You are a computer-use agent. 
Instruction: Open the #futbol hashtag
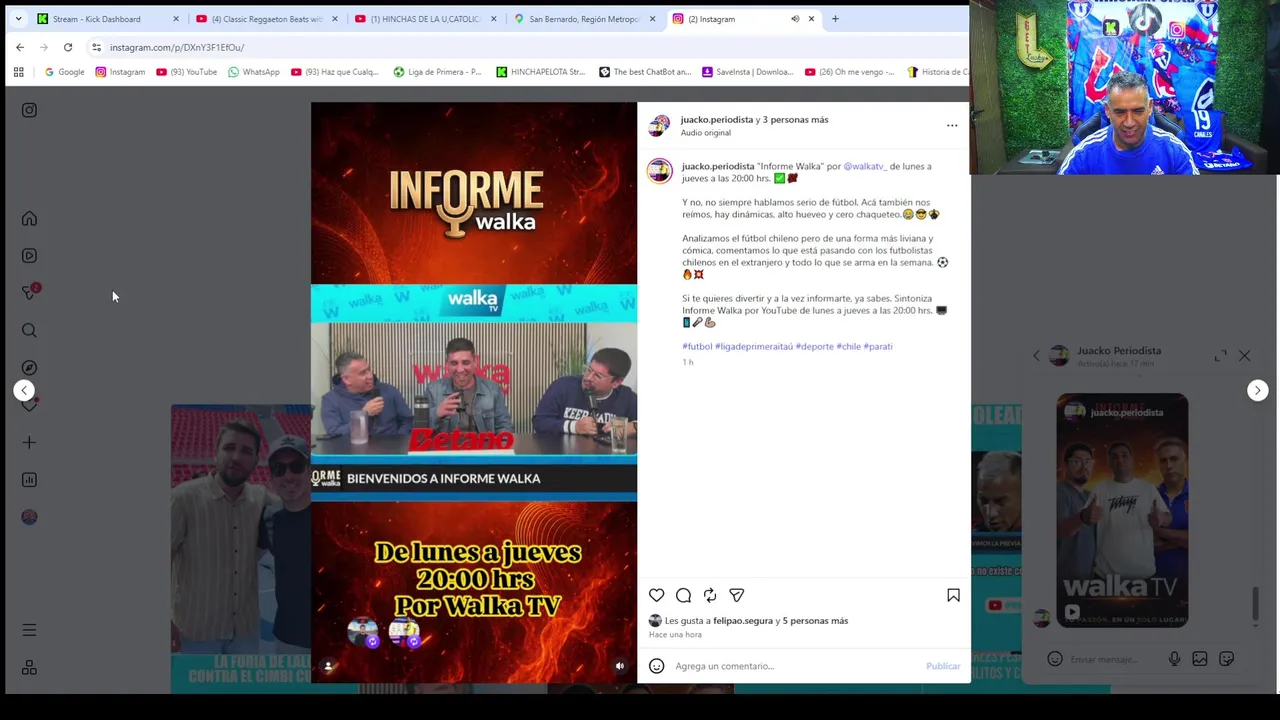tap(697, 346)
